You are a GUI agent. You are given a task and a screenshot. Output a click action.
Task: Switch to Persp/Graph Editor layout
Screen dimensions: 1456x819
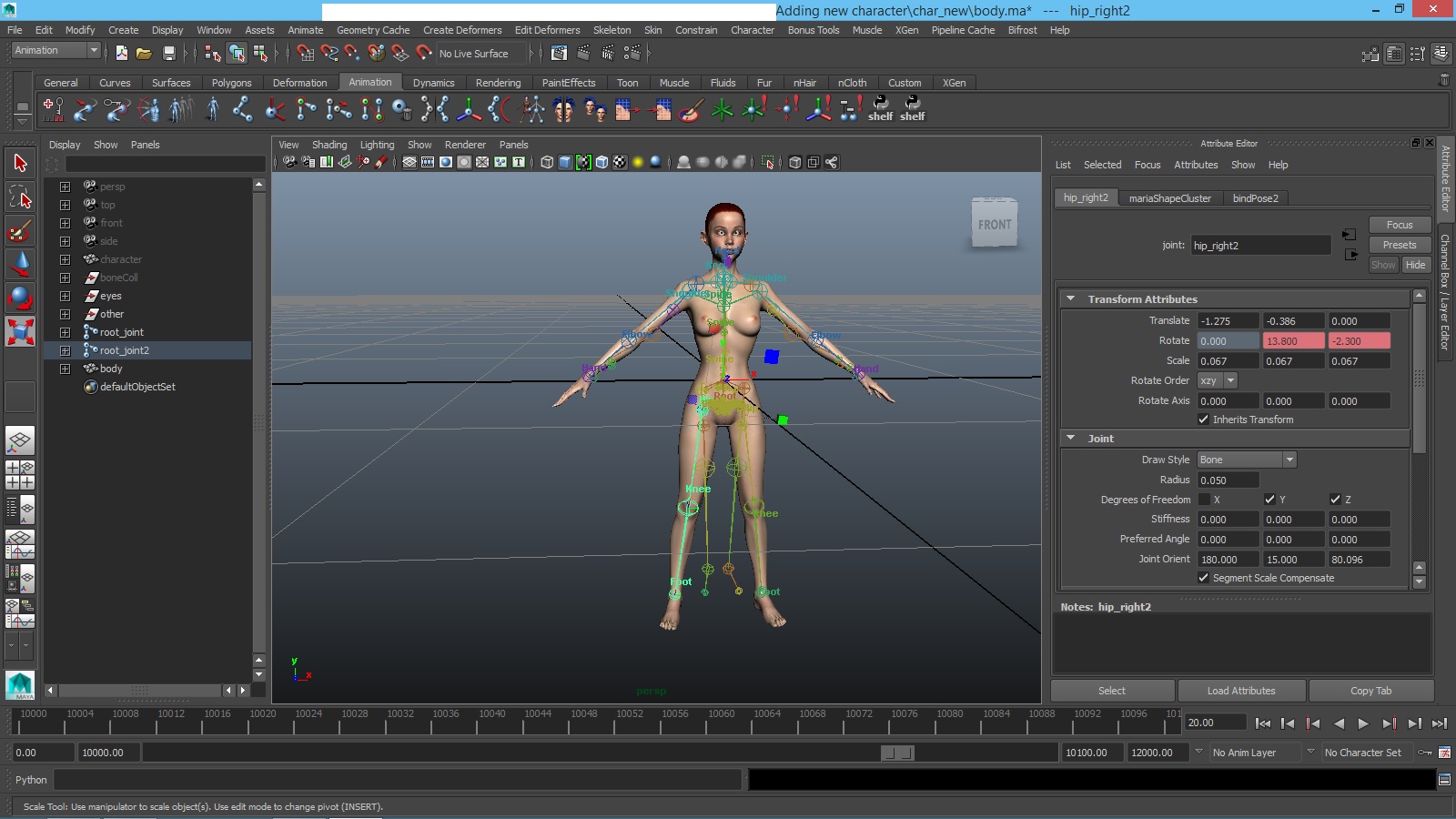(20, 544)
